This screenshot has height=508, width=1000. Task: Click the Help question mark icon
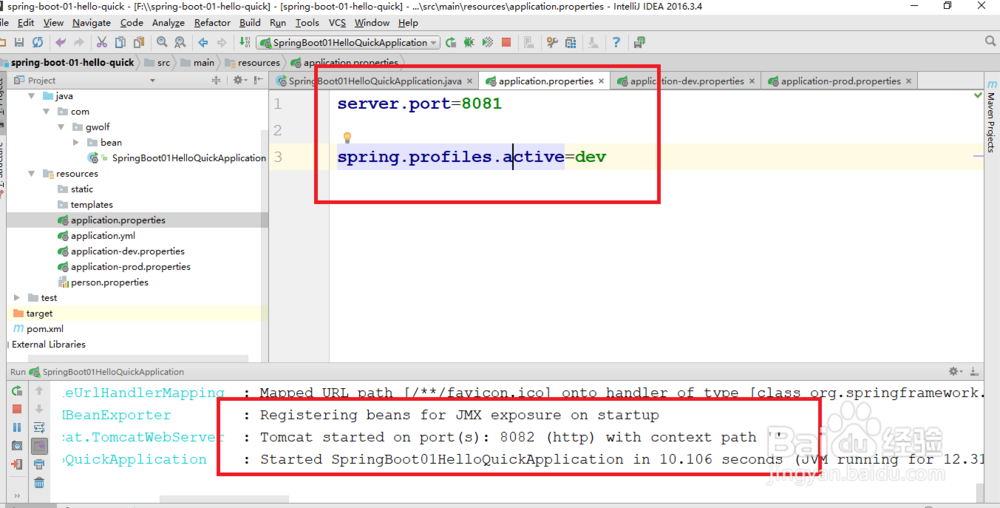[616, 43]
